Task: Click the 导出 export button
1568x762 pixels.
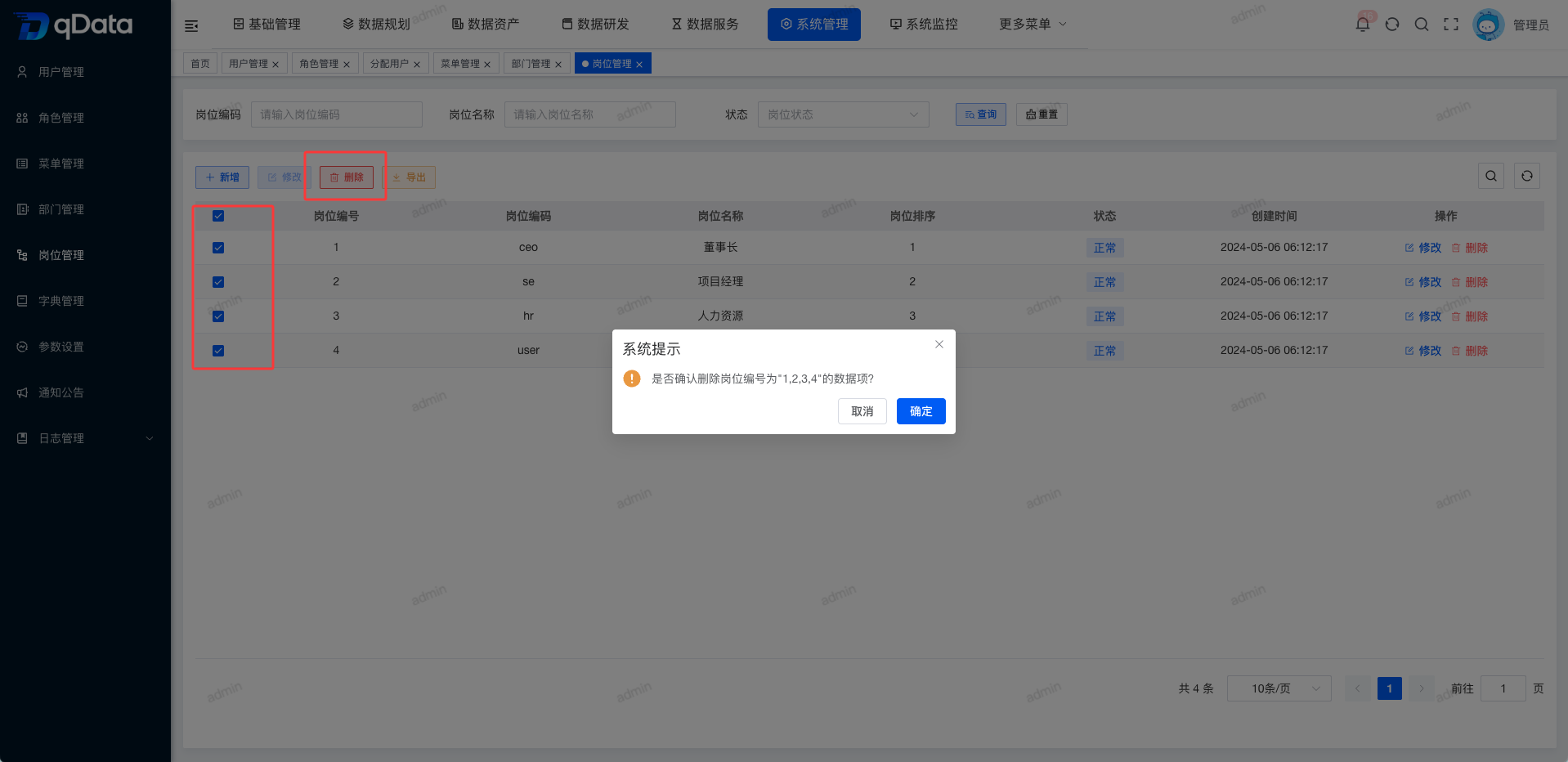Action: 409,177
